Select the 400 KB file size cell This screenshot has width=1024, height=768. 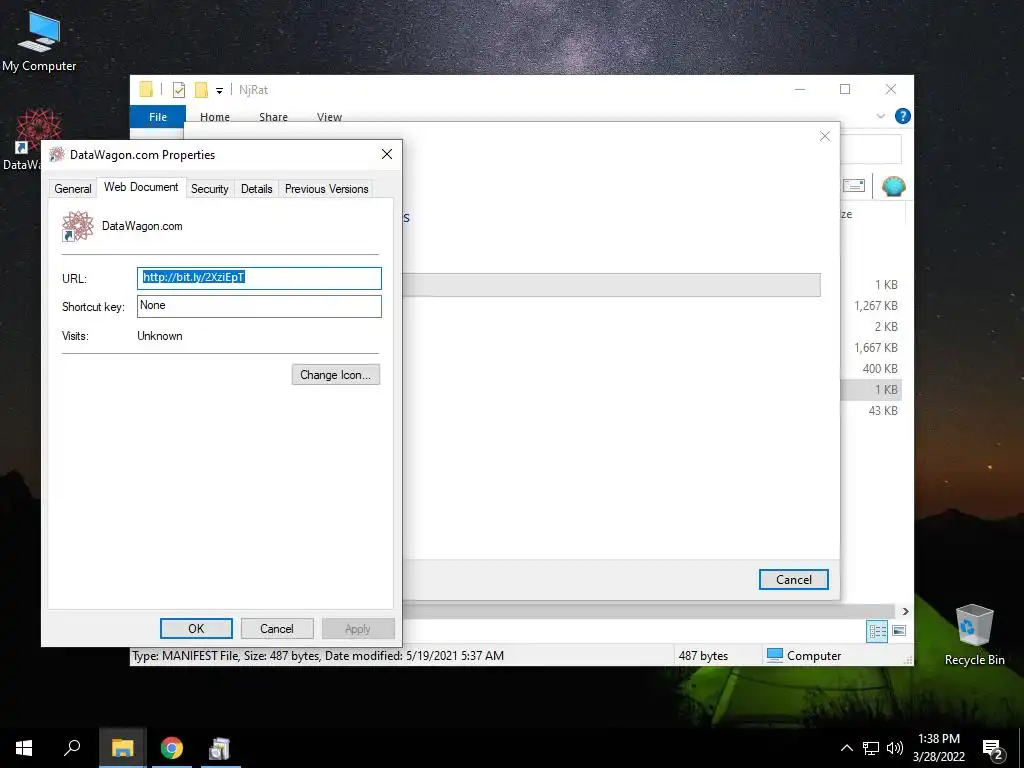[880, 368]
